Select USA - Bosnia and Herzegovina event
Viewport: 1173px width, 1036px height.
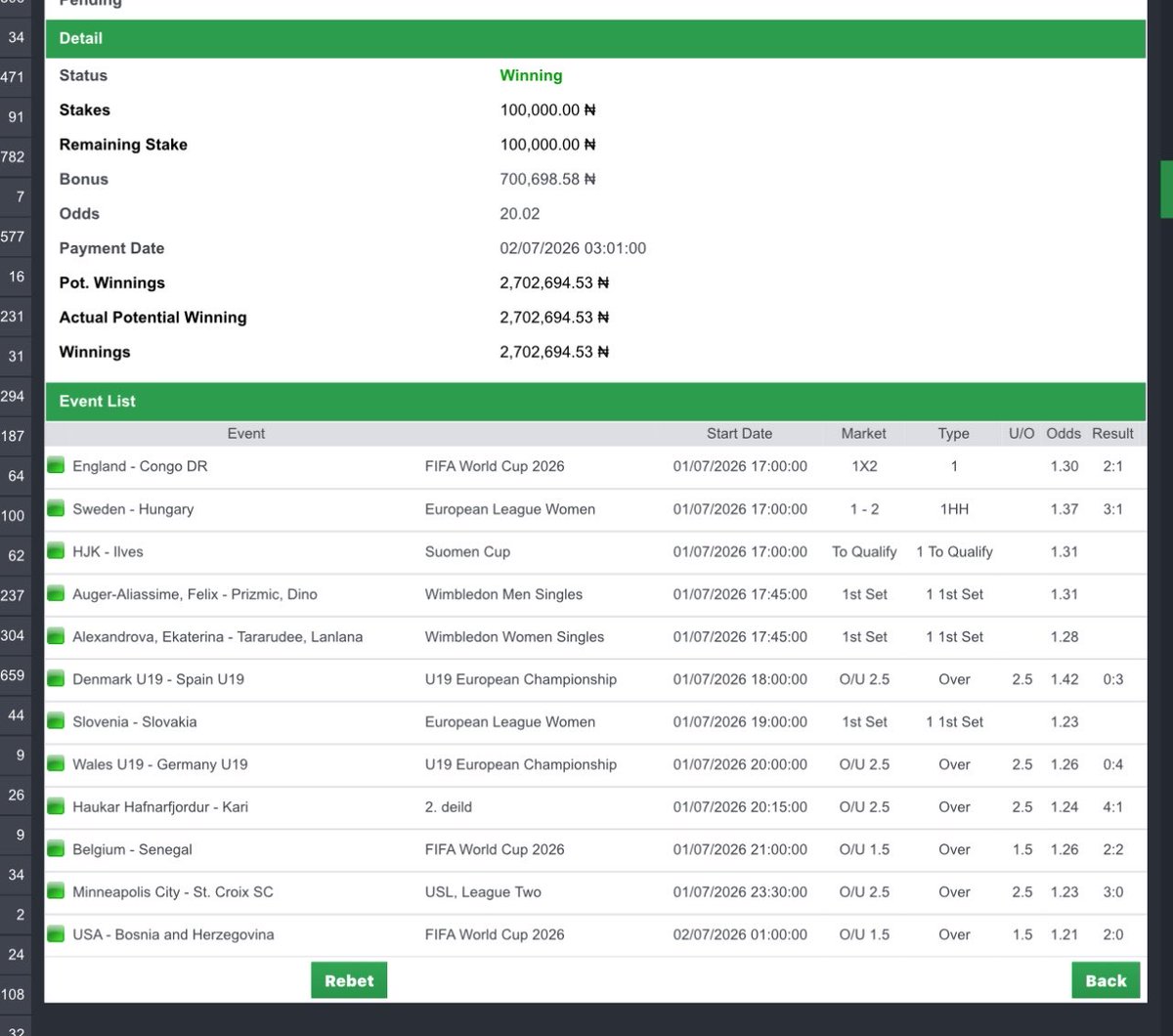(x=173, y=934)
